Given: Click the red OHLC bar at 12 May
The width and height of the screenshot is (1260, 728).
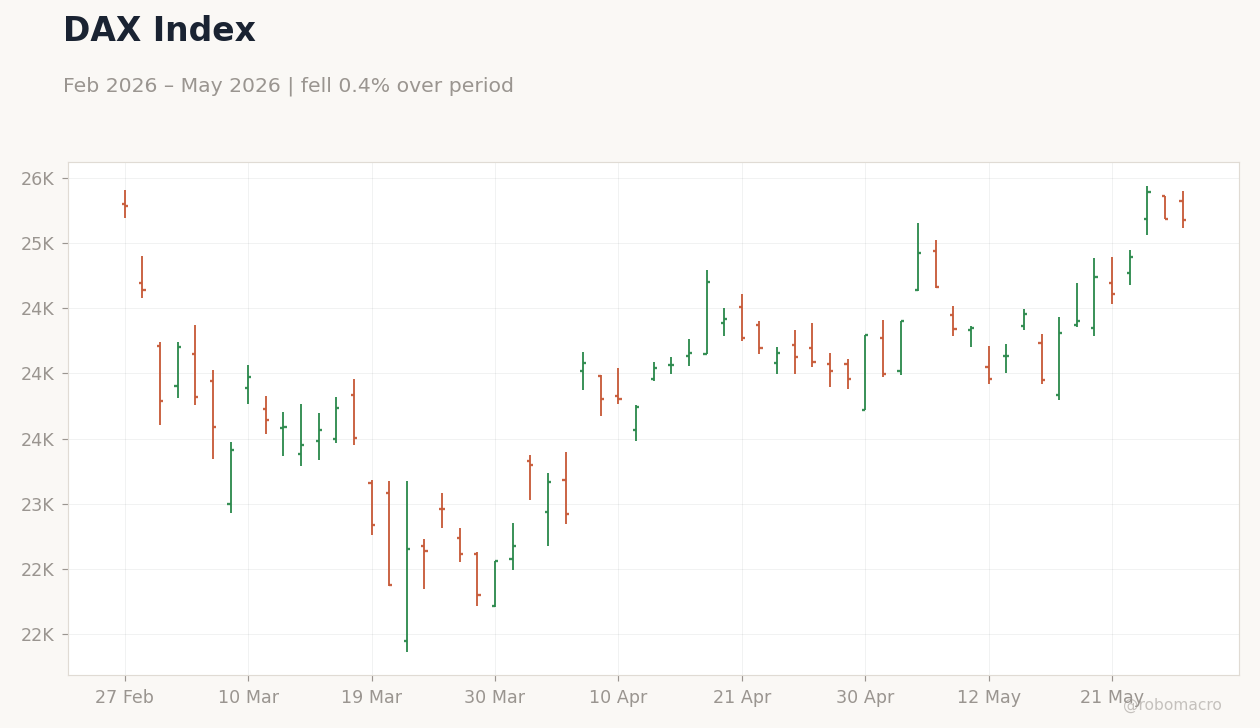Looking at the screenshot, I should [x=989, y=364].
